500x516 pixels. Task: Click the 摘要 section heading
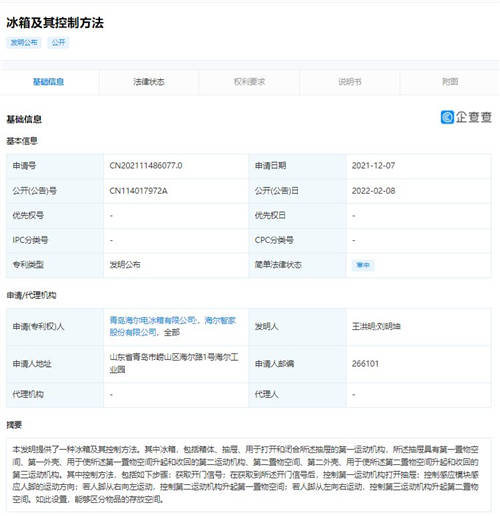14,425
